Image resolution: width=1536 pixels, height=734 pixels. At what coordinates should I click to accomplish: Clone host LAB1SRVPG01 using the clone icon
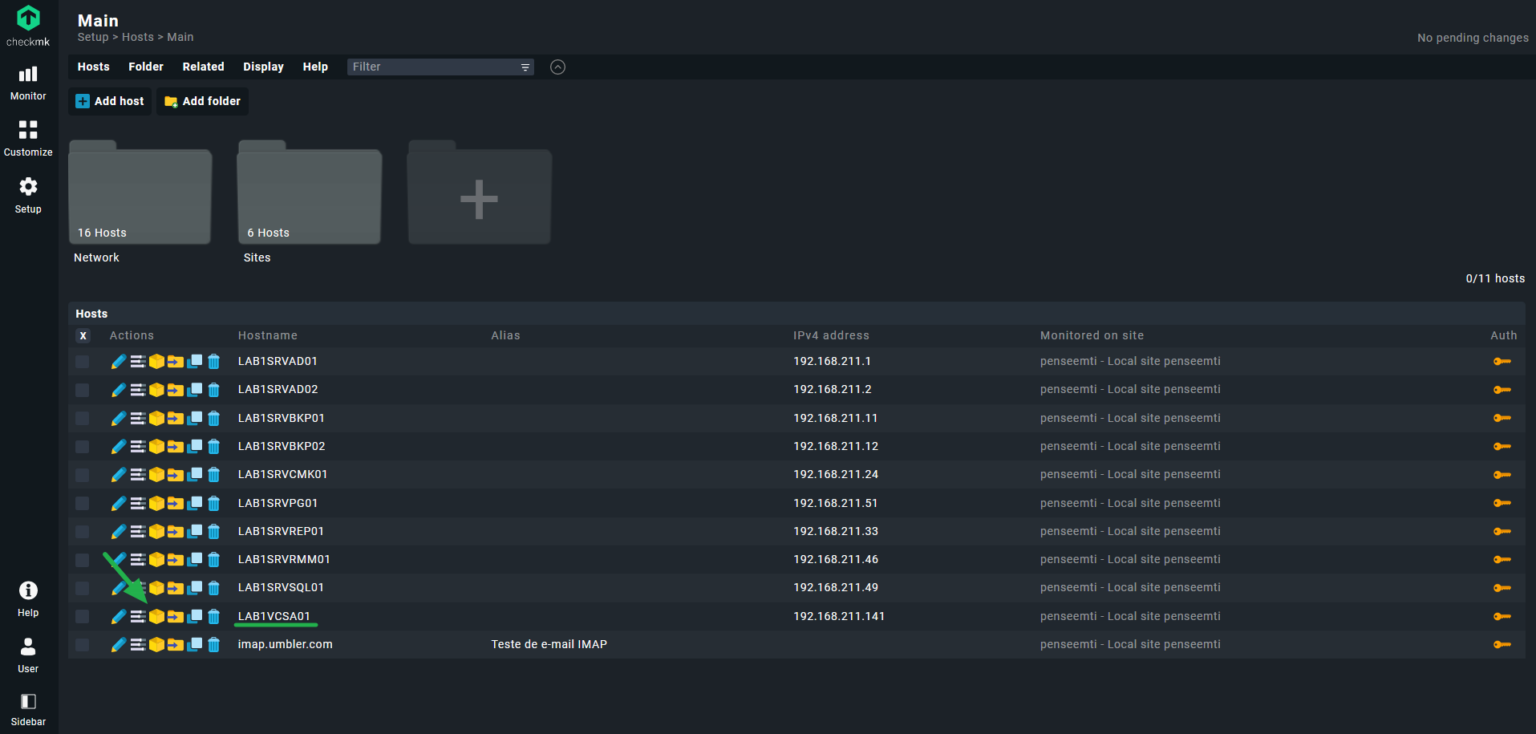pos(195,503)
